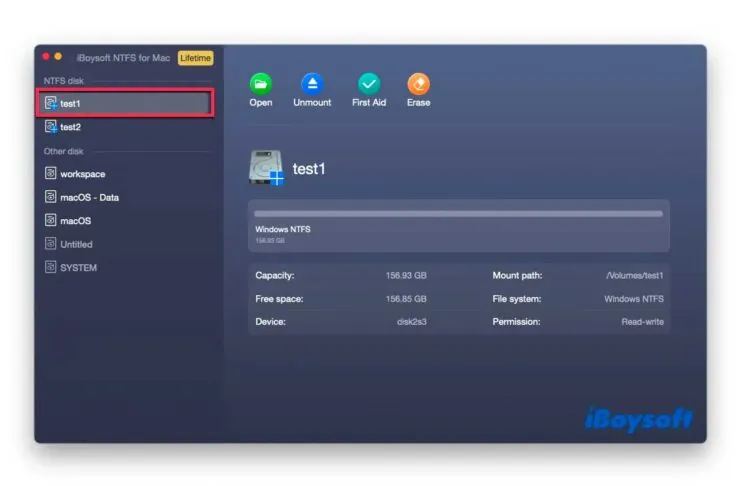Click the blue Unmount eject icon
The image size is (741, 486).
pyautogui.click(x=312, y=84)
